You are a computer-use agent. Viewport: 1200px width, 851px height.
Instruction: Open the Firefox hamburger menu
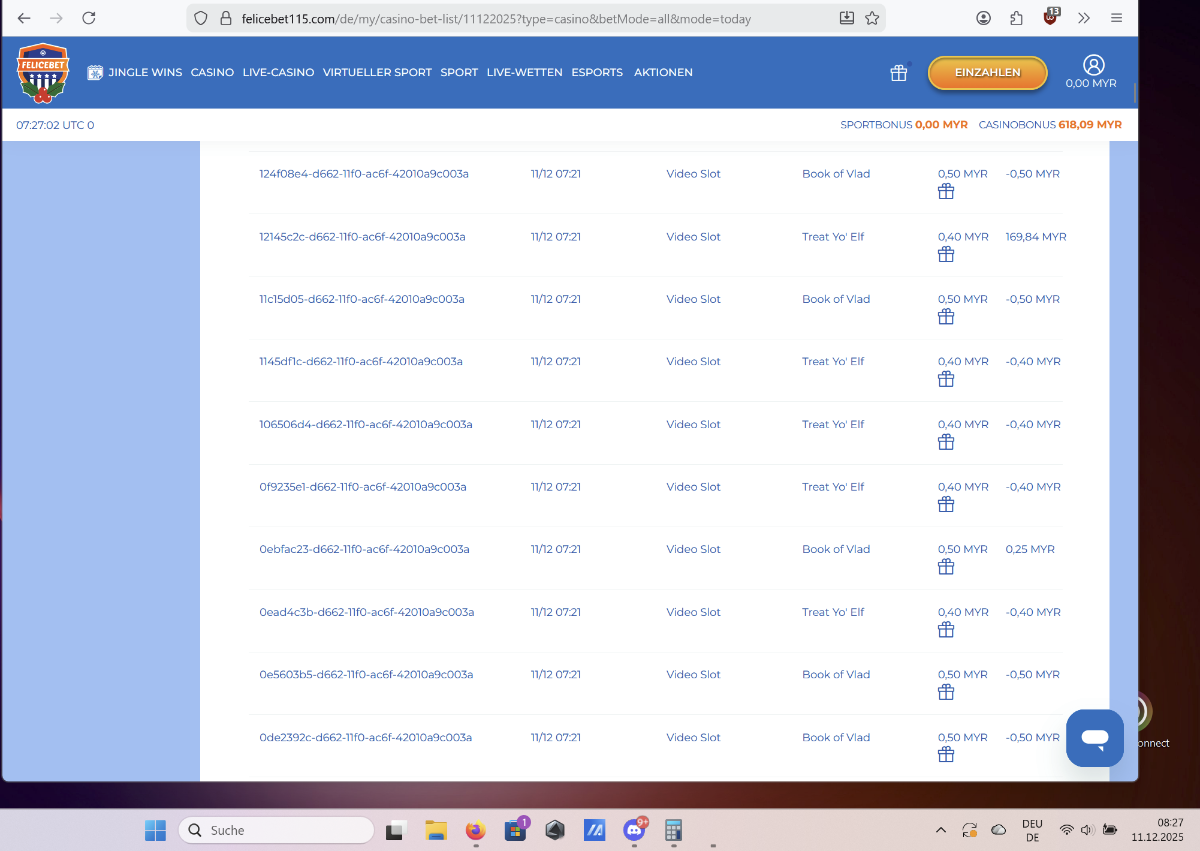point(1117,18)
